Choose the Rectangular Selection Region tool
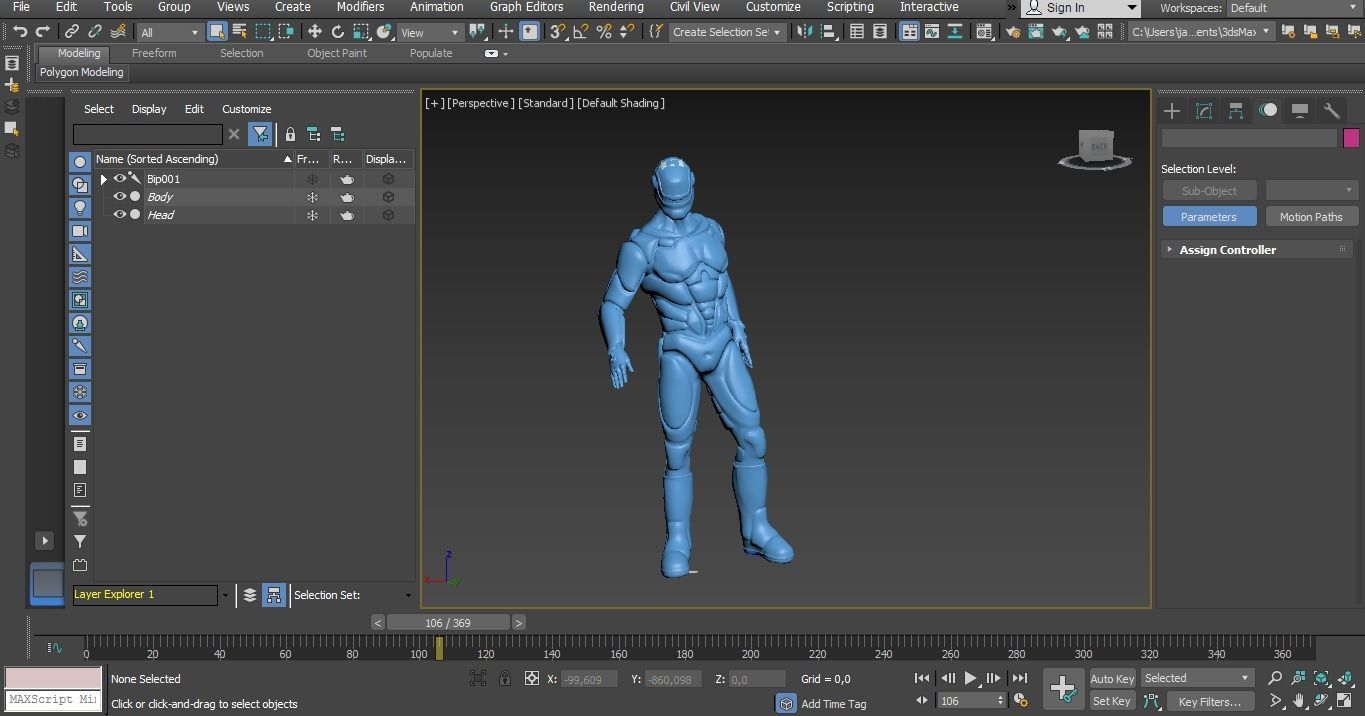The height and width of the screenshot is (716, 1365). coord(263,32)
